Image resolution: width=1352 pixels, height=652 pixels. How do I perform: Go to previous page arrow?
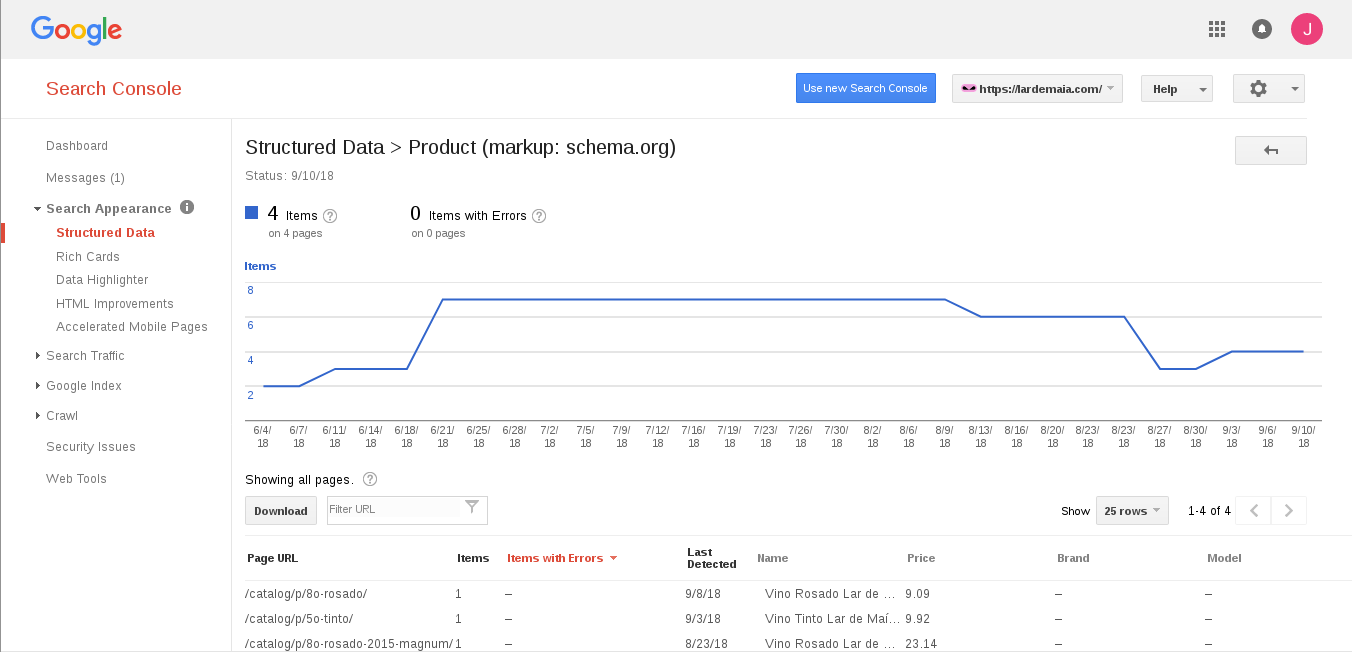coord(1254,511)
